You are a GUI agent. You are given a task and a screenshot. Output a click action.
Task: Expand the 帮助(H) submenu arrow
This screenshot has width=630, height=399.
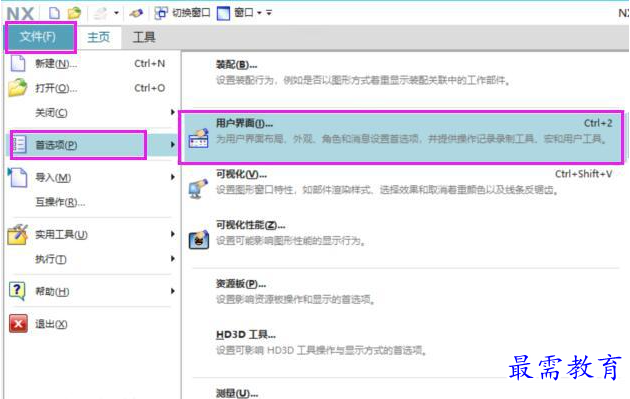(172, 291)
